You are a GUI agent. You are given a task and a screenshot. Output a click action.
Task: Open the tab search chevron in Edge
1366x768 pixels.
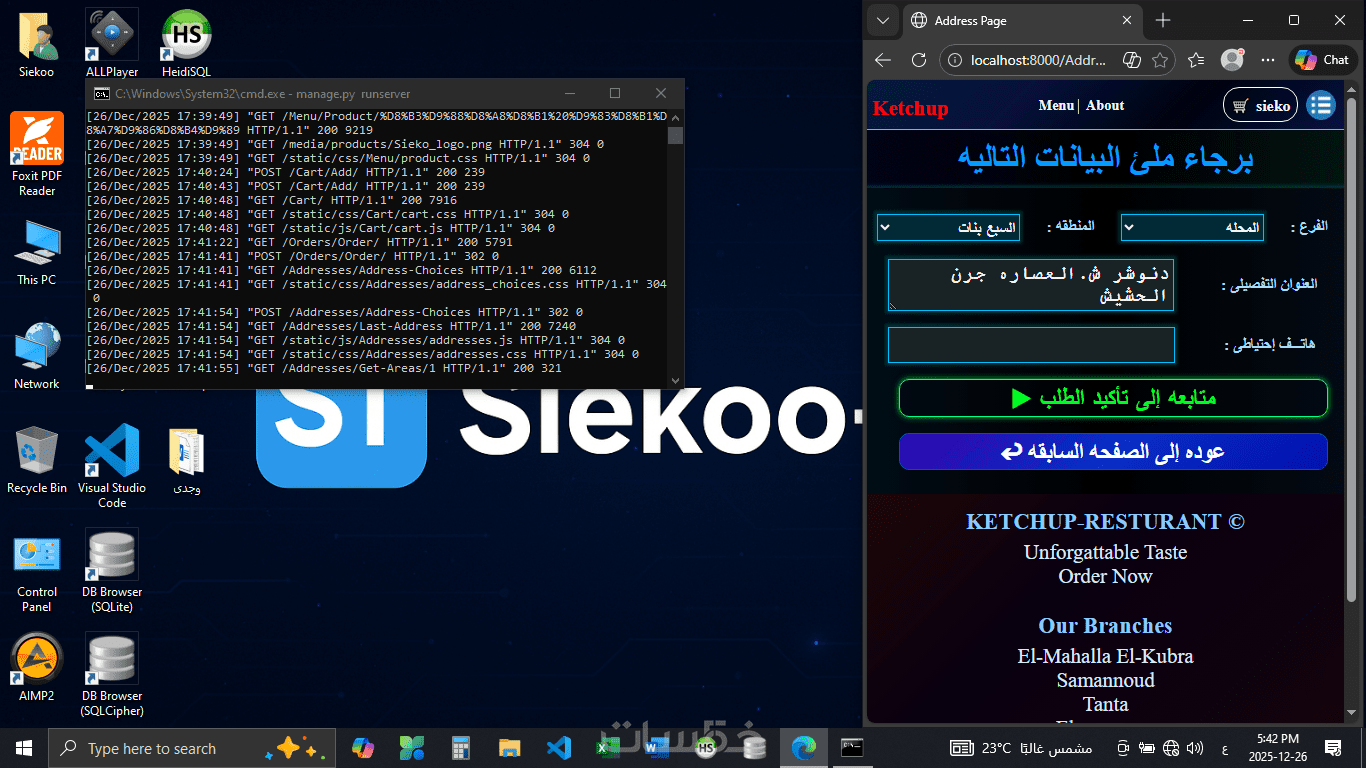882,20
